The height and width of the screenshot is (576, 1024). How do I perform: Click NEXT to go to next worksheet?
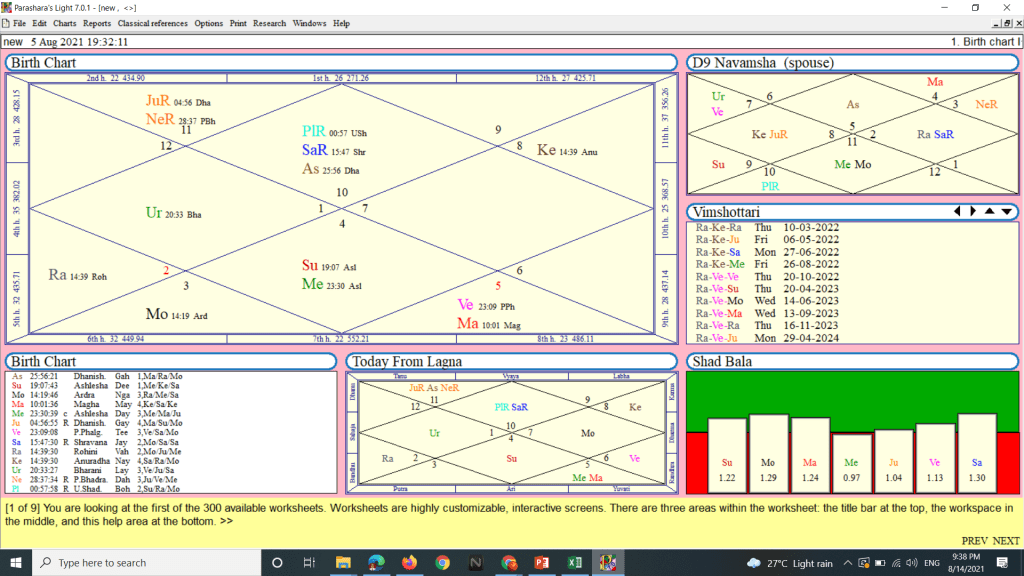coord(1005,540)
